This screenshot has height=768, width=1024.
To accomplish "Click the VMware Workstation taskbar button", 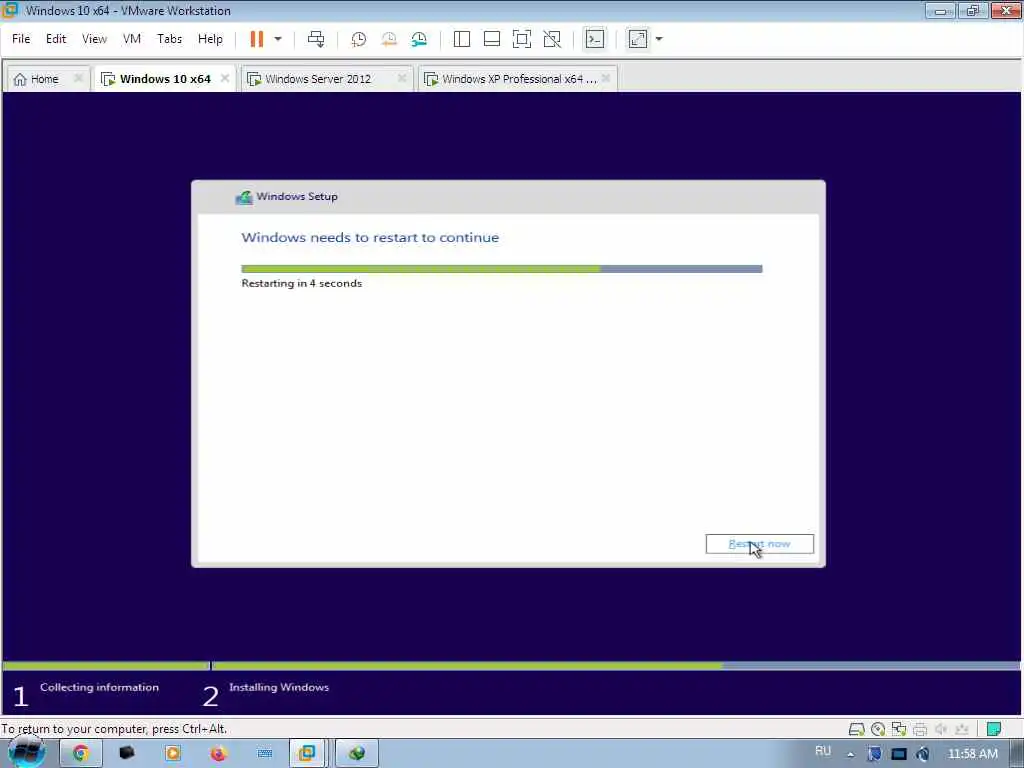I will (307, 754).
